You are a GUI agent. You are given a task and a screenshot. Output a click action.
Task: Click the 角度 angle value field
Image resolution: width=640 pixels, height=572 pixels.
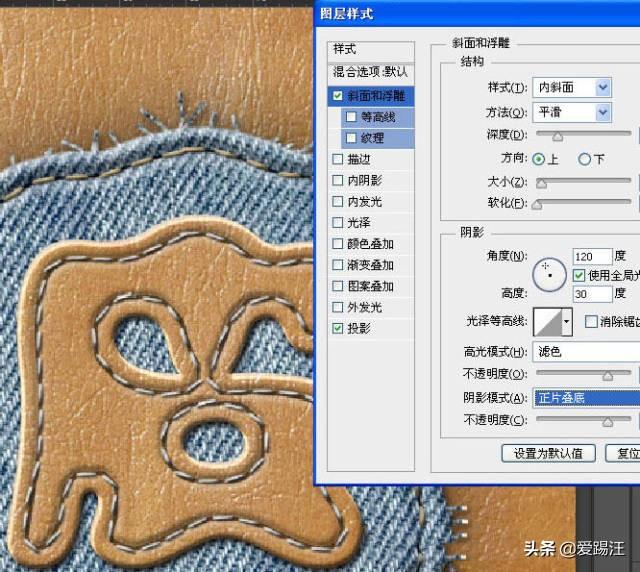[593, 256]
